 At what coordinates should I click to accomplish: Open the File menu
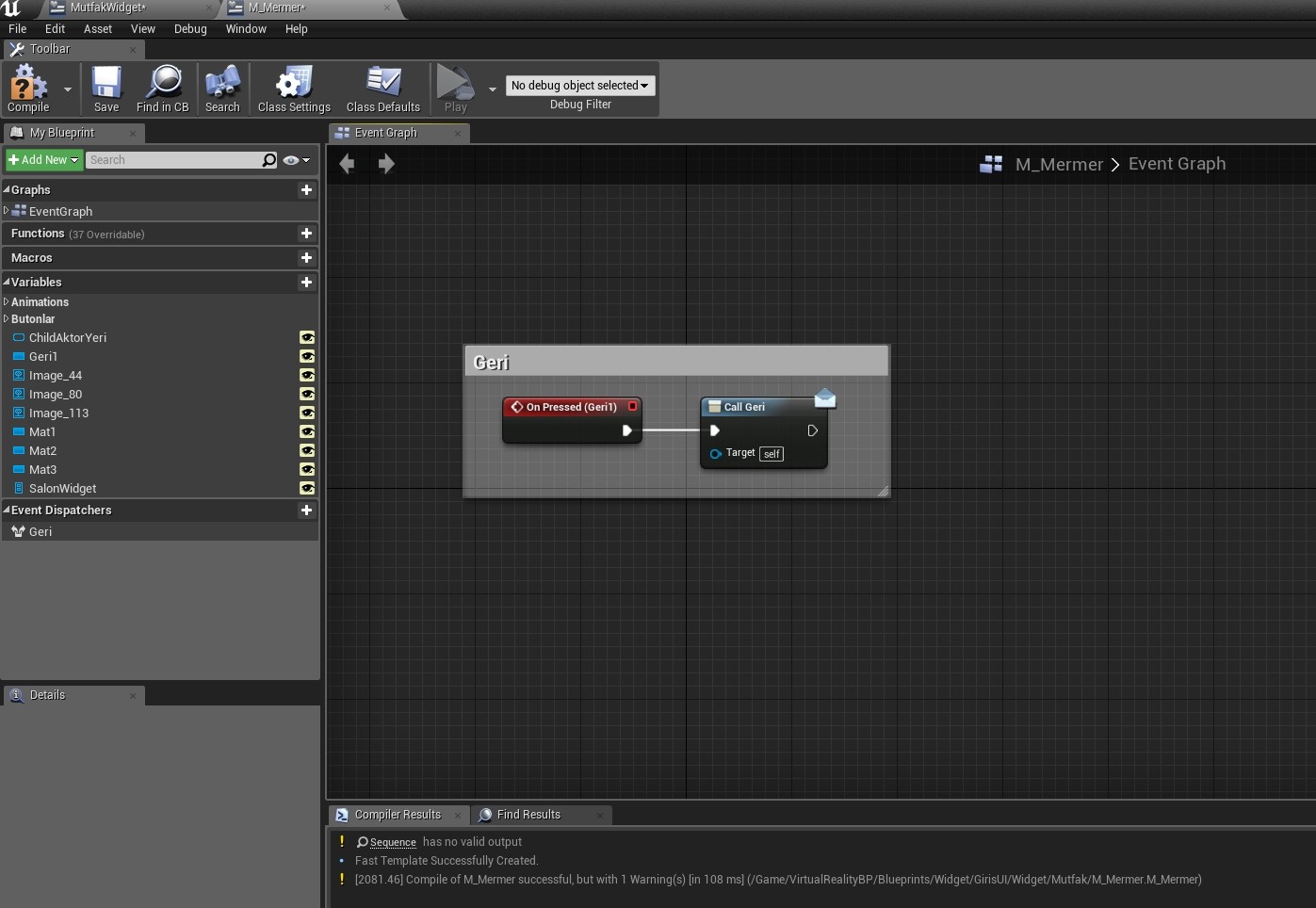pos(18,29)
